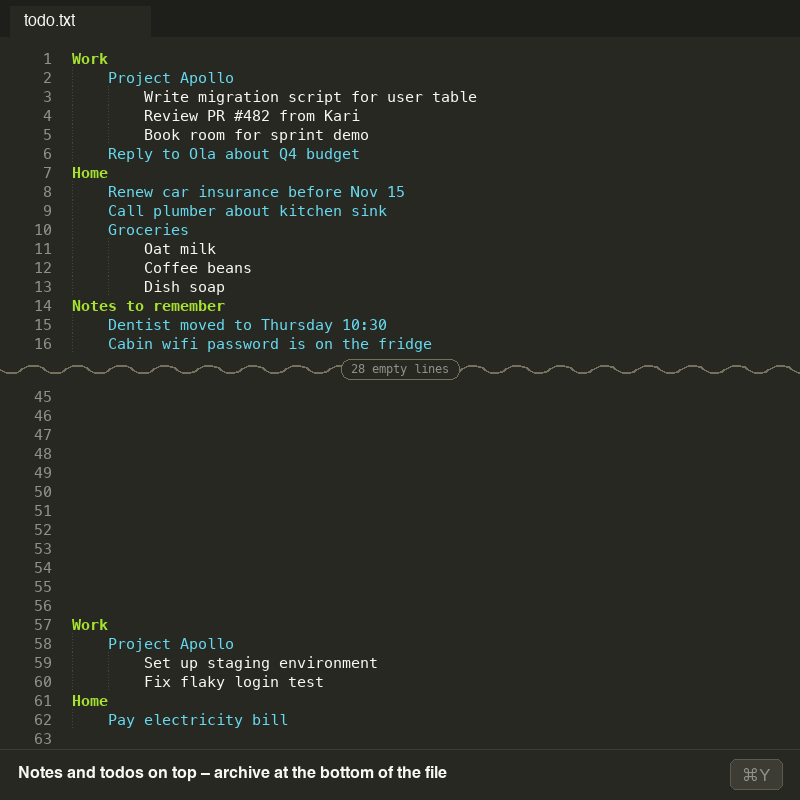Select 'Project Apollo' on line 2

pos(171,78)
